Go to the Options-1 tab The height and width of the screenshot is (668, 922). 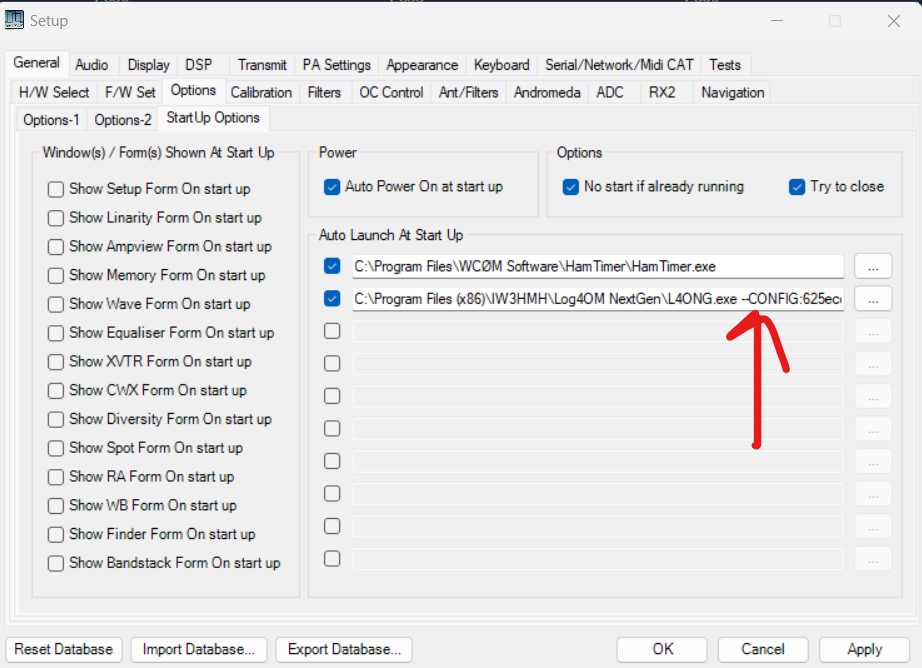(x=51, y=119)
